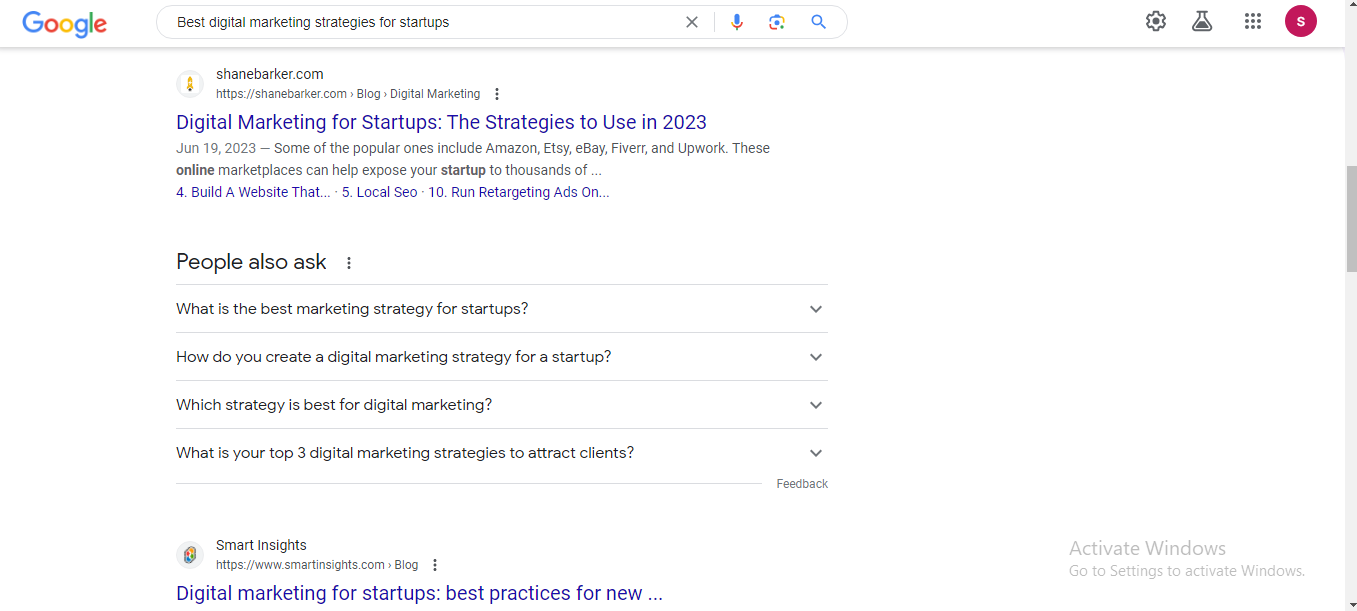Start voice search with microphone icon
The width and height of the screenshot is (1357, 611).
coord(737,22)
